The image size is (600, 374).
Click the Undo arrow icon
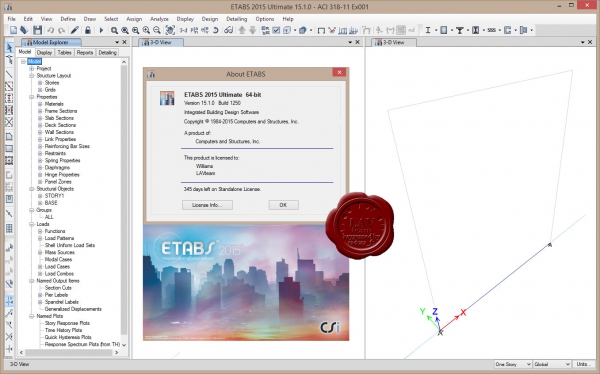pyautogui.click(x=50, y=30)
